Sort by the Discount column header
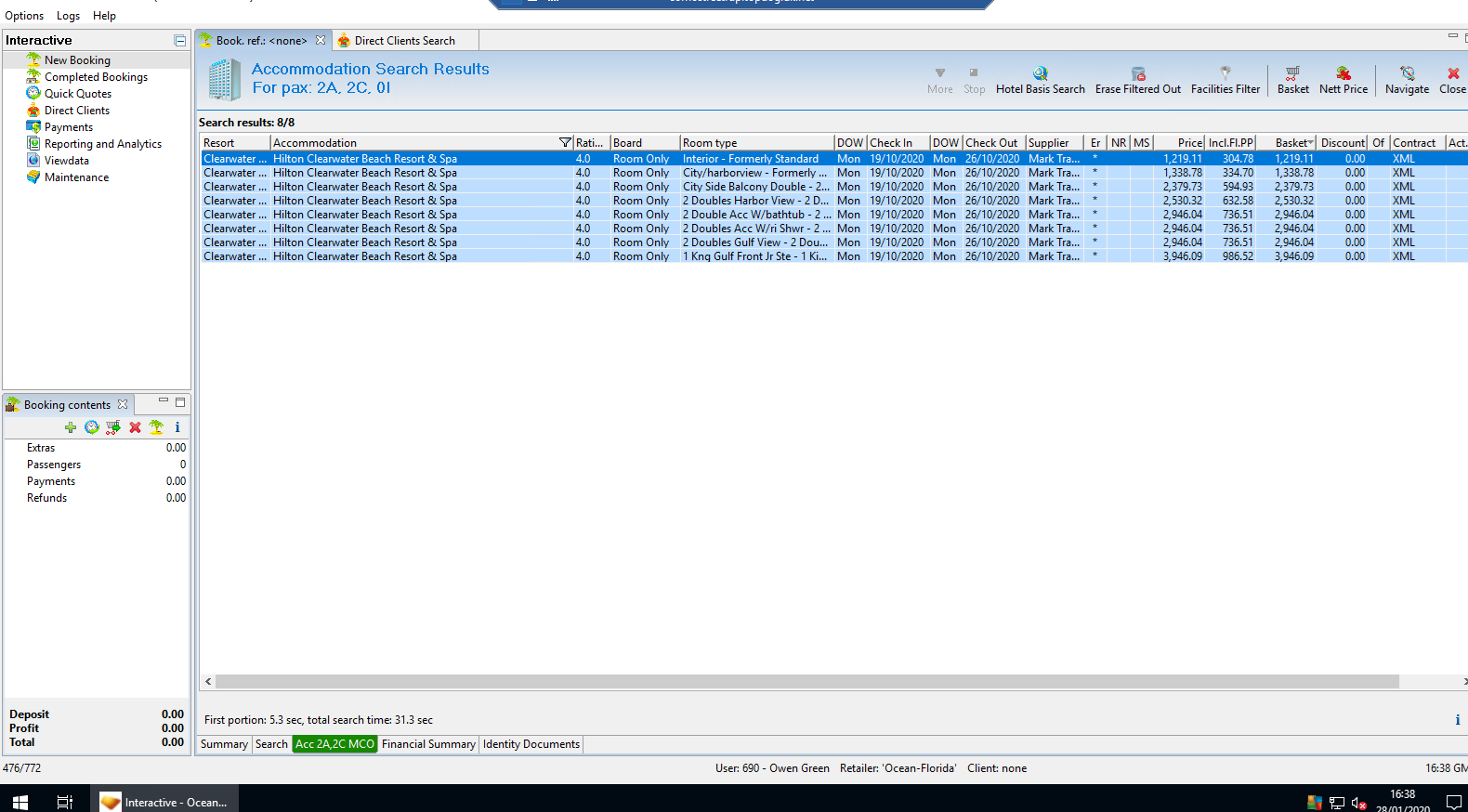The width and height of the screenshot is (1468, 812). coord(1343,143)
